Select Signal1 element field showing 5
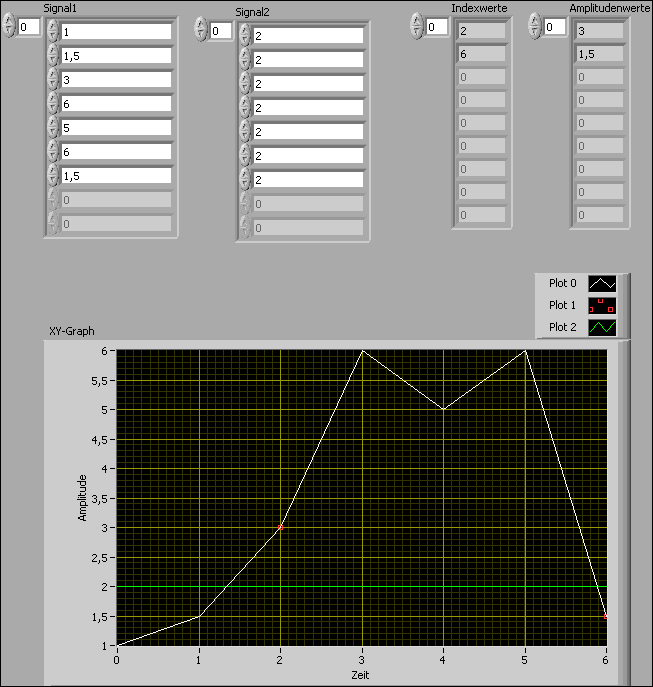This screenshot has width=653, height=687. (116, 128)
